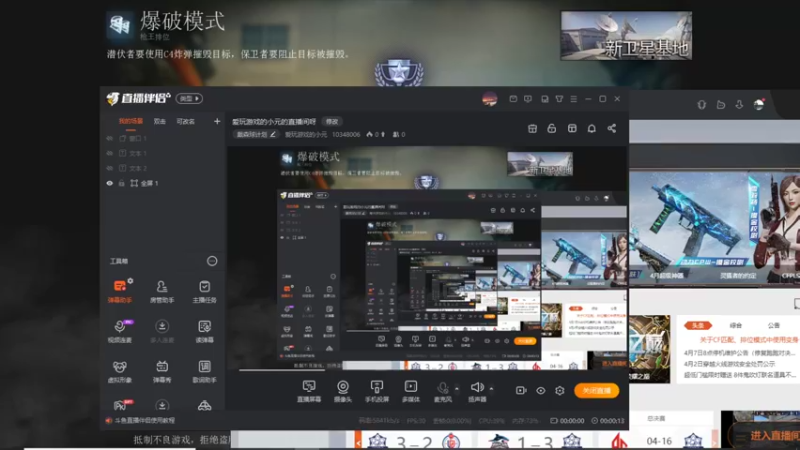800x450 pixels.
Task: Open the 虚拟形象 tool
Action: [x=120, y=371]
